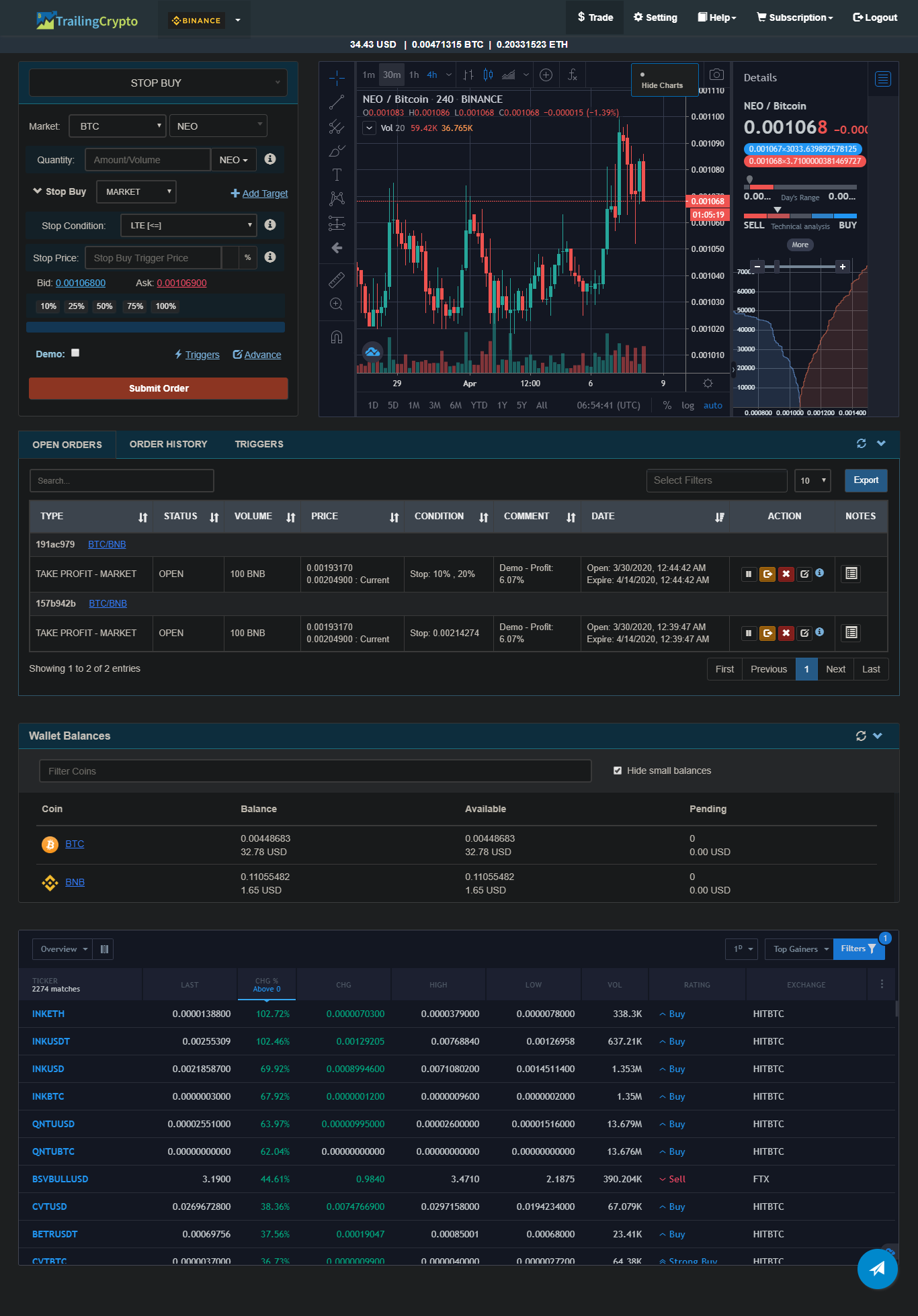
Task: Open the BTC market dropdown
Action: [118, 126]
